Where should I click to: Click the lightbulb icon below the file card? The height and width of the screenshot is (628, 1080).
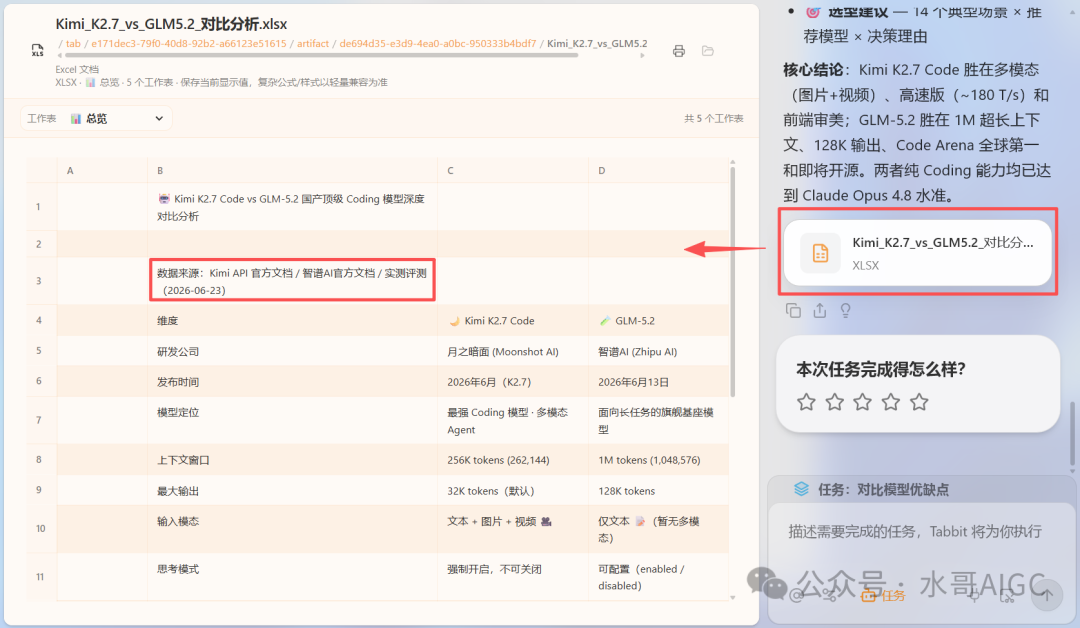point(846,311)
